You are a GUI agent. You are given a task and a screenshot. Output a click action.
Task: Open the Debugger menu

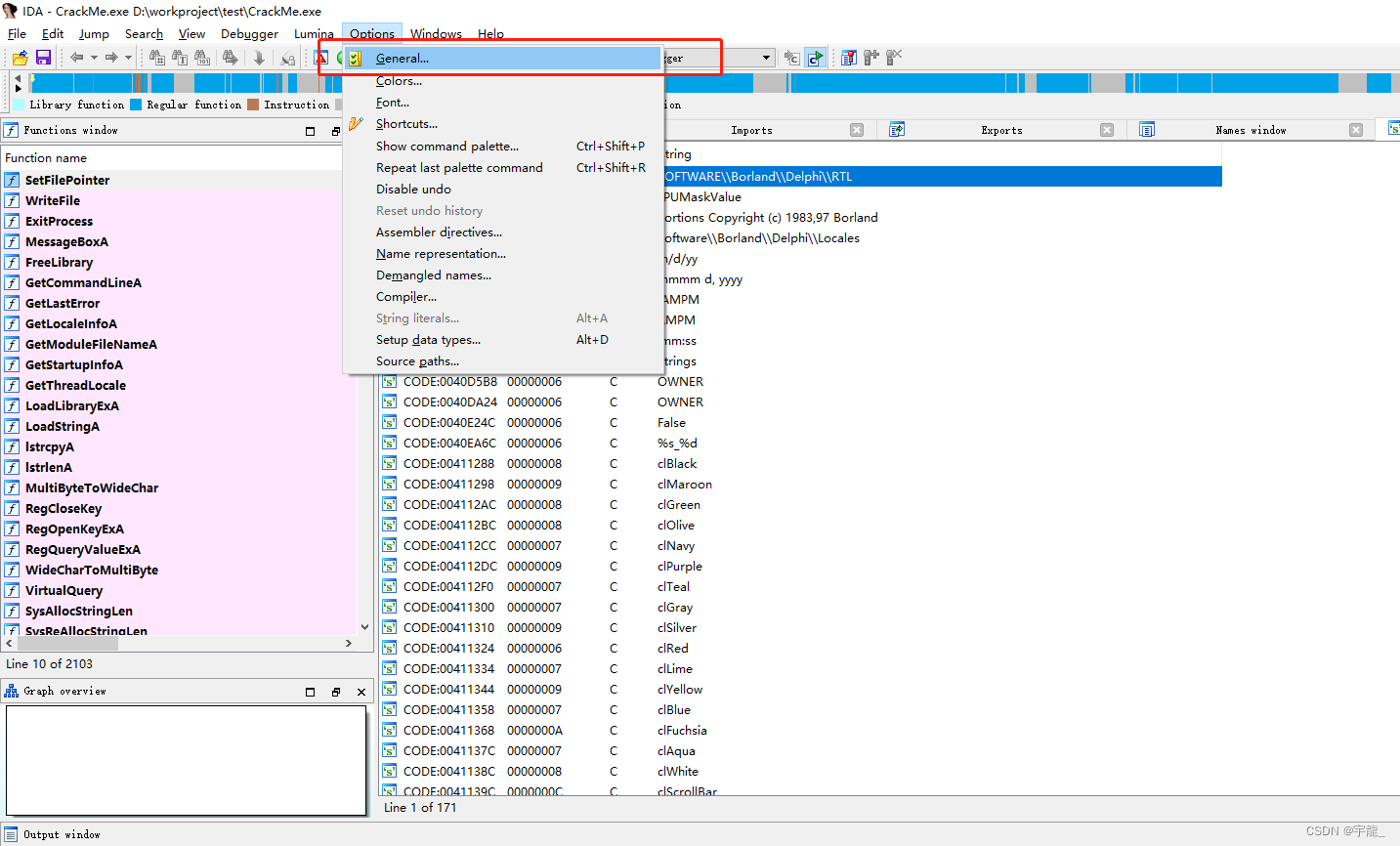(249, 33)
